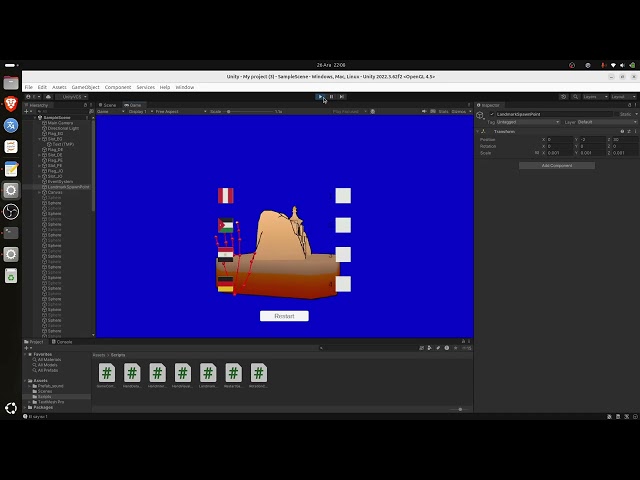Viewport: 640px width, 480px height.
Task: Select LandmarkSpawnPoint in Hierarchy
Action: click(68, 187)
